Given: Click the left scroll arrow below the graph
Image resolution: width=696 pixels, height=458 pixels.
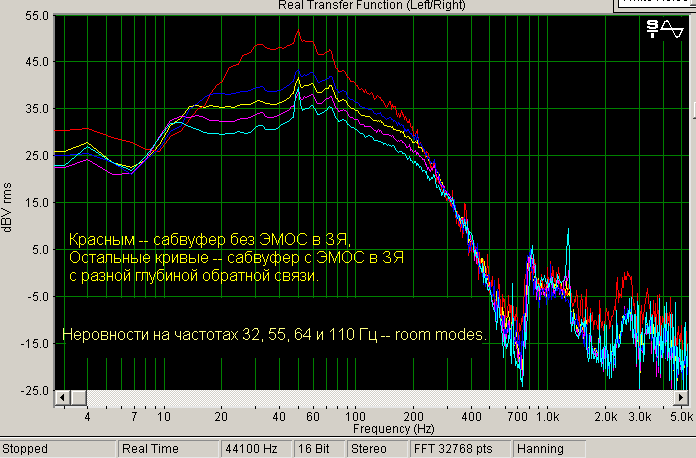Looking at the screenshot, I should pyautogui.click(x=63, y=398).
